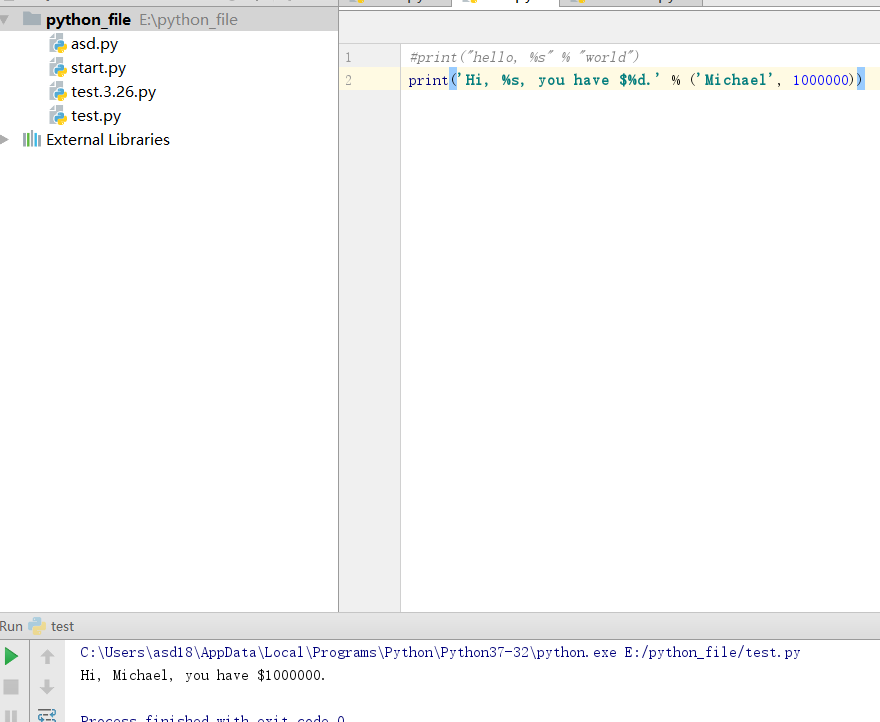
Task: Click the start.py Python file icon
Action: [58, 68]
